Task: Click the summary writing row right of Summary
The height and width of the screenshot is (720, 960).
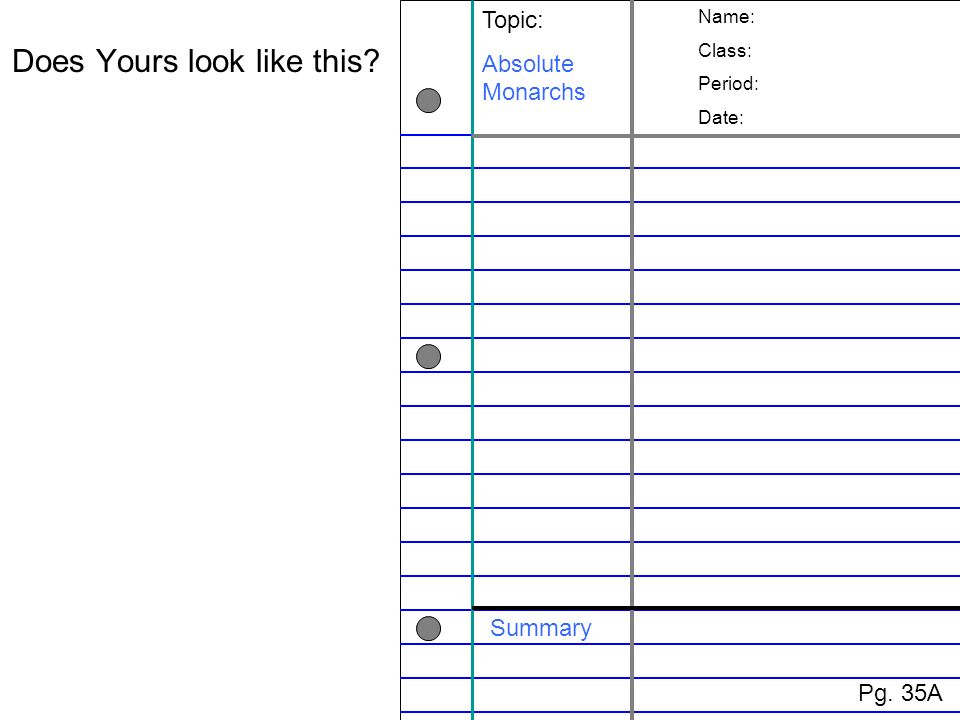Action: point(797,627)
